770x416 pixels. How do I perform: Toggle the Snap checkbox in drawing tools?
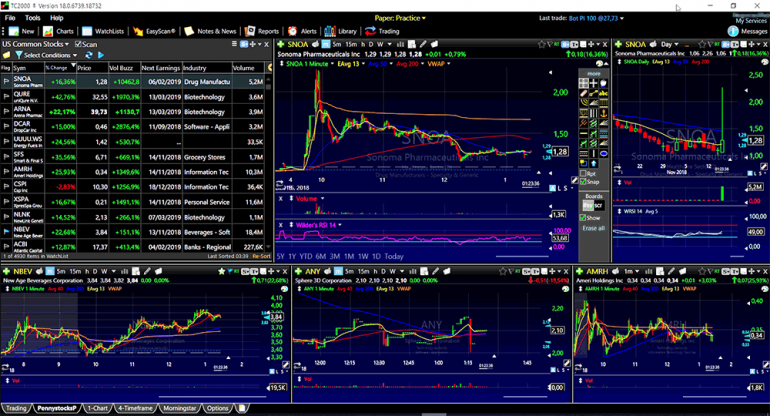(583, 182)
